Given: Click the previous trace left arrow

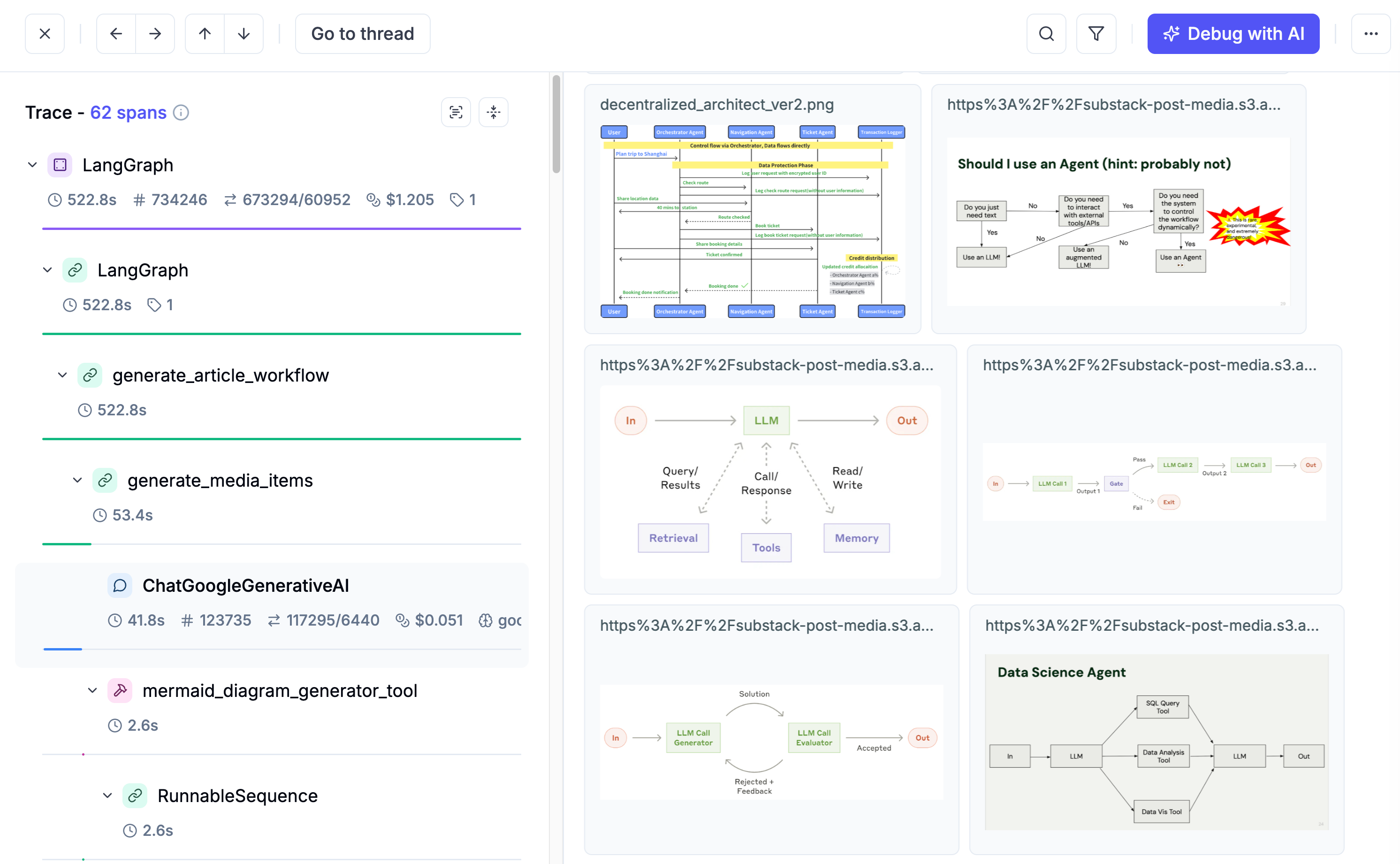Looking at the screenshot, I should [x=116, y=34].
